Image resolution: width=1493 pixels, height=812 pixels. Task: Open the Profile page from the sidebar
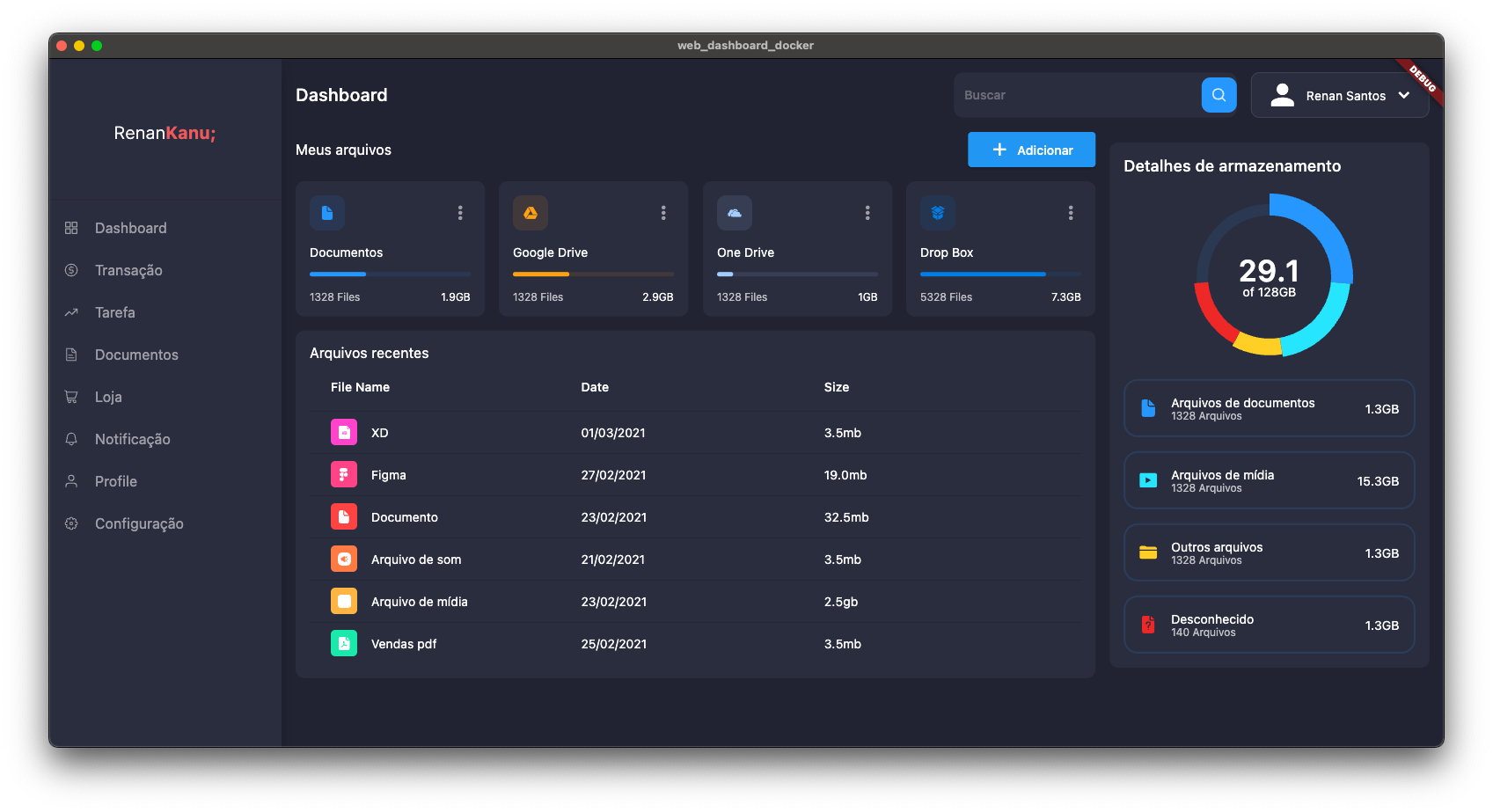pyautogui.click(x=115, y=480)
